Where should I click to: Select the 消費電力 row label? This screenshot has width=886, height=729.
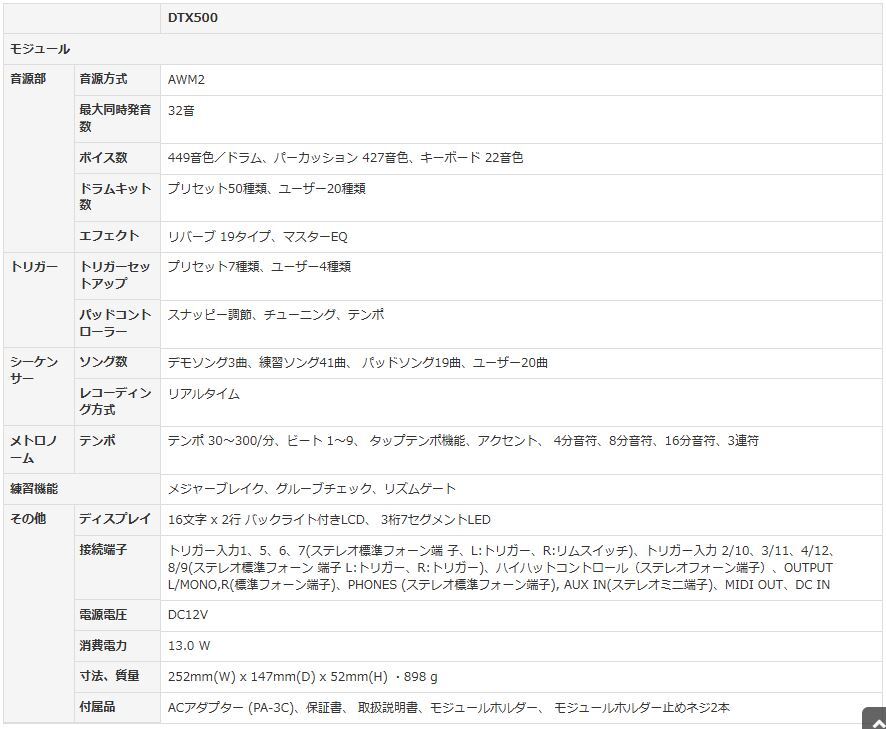click(x=103, y=645)
